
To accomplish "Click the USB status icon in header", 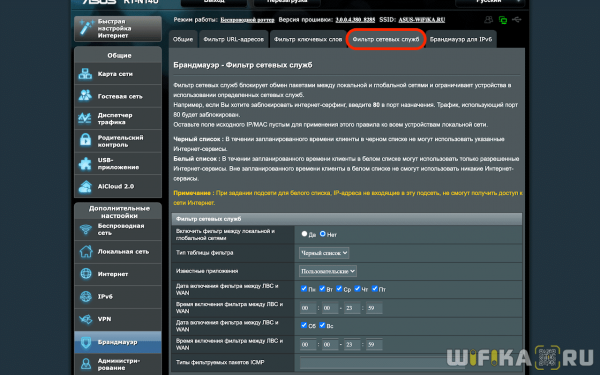I will point(517,19).
